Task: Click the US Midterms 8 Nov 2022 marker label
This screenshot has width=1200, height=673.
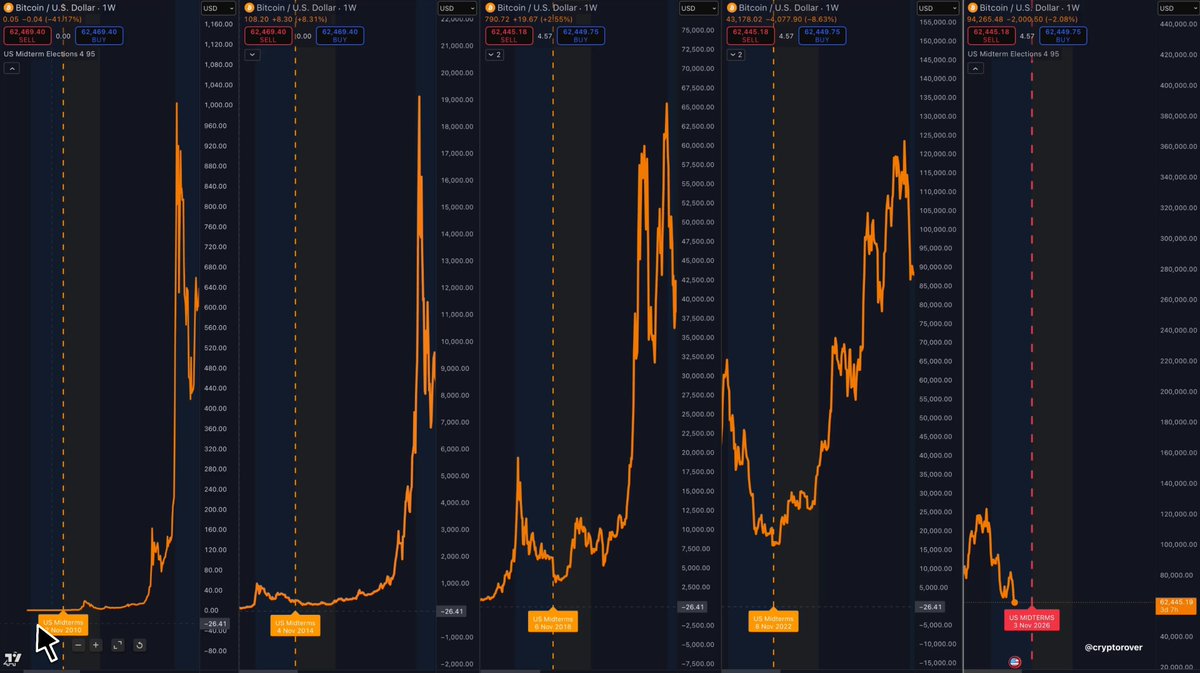Action: (x=773, y=621)
